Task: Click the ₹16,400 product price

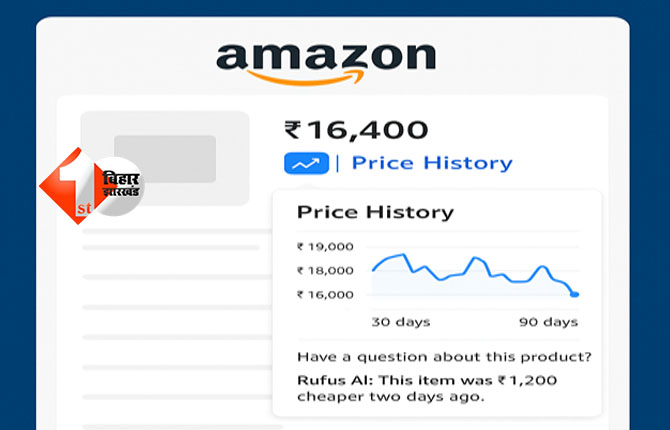Action: click(356, 130)
